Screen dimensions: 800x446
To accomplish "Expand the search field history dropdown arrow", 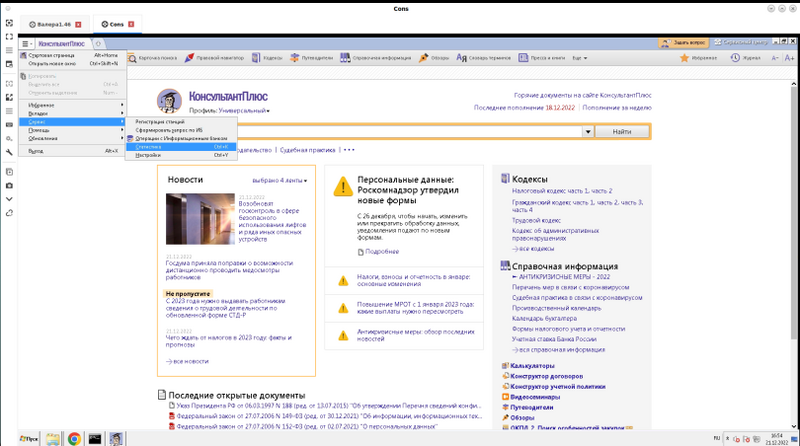I will (588, 132).
